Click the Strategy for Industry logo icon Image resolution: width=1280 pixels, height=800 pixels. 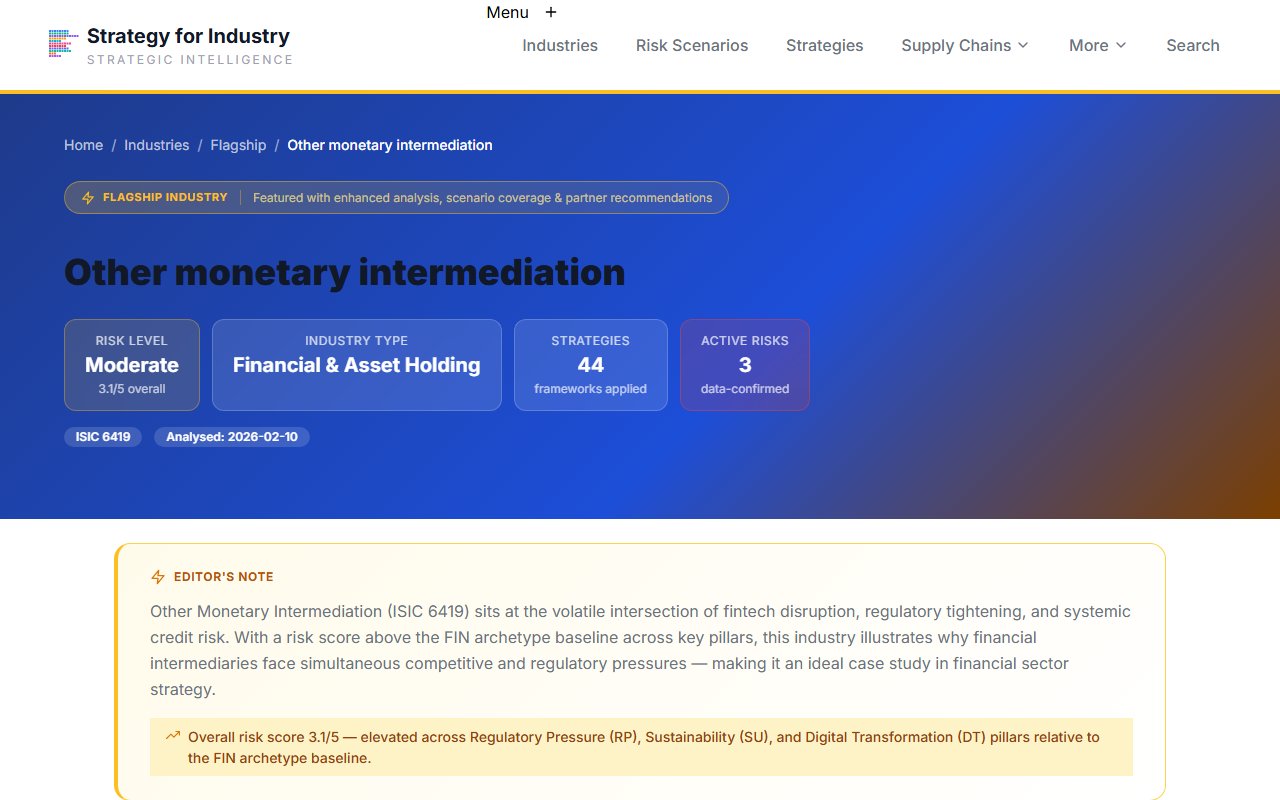pyautogui.click(x=62, y=42)
